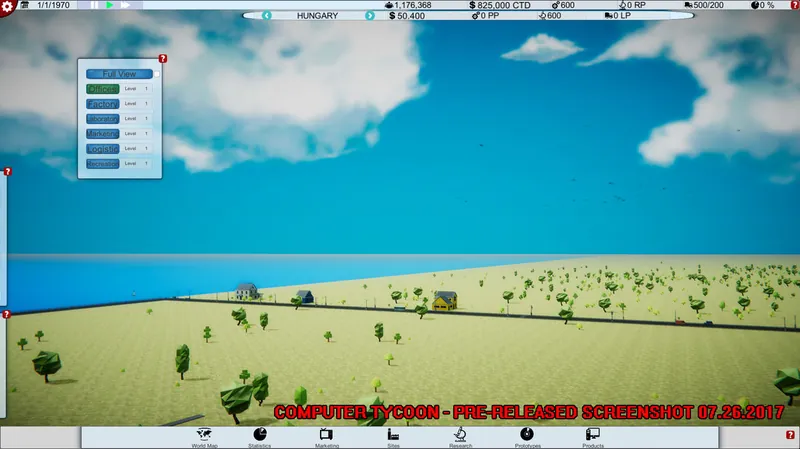This screenshot has width=800, height=449.
Task: Click the HUNGARY country name
Action: pyautogui.click(x=317, y=16)
